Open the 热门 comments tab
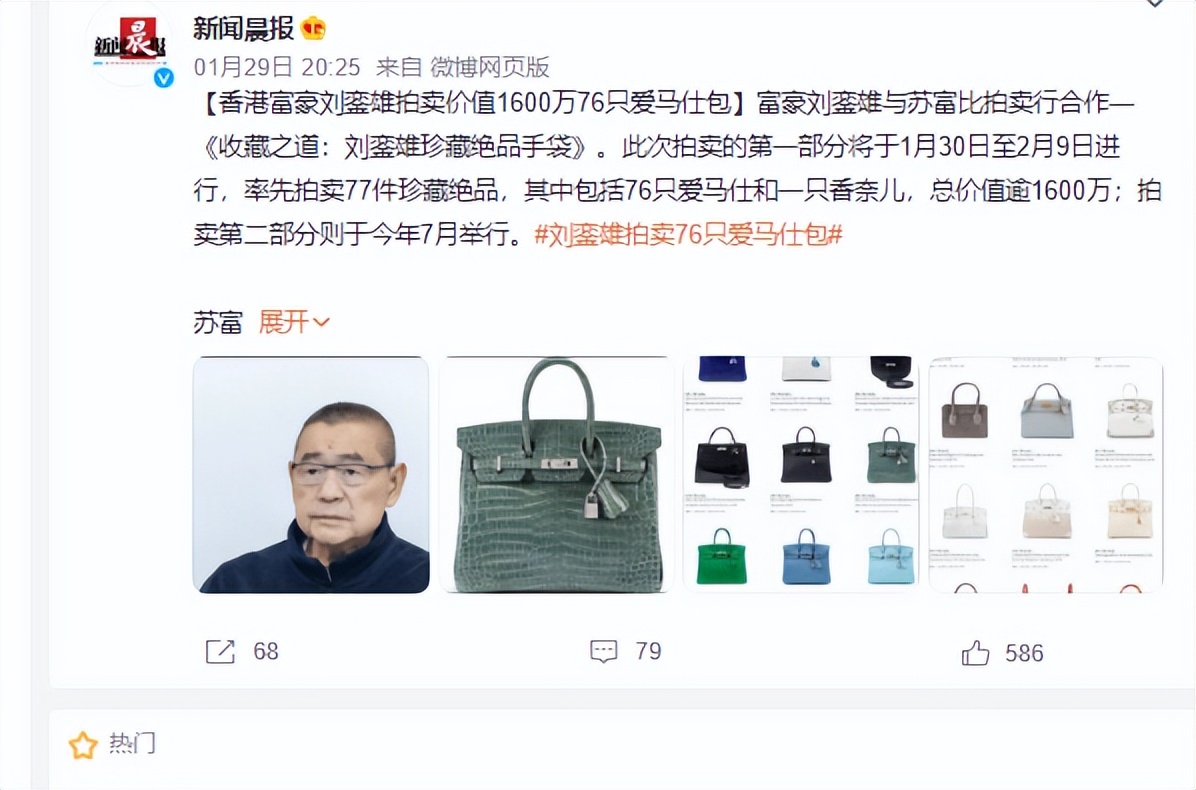 coord(132,743)
